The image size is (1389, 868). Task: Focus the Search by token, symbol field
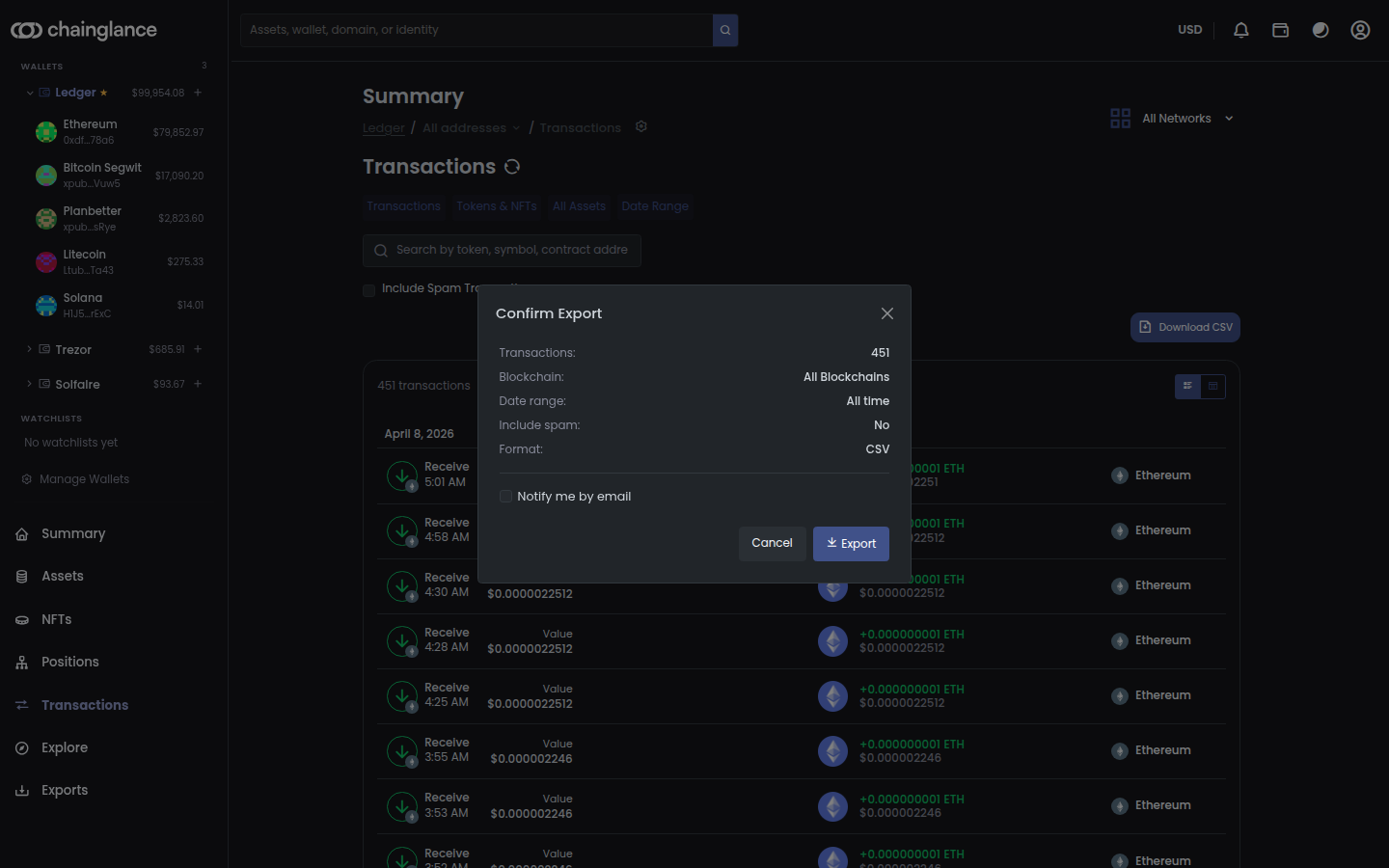502,251
